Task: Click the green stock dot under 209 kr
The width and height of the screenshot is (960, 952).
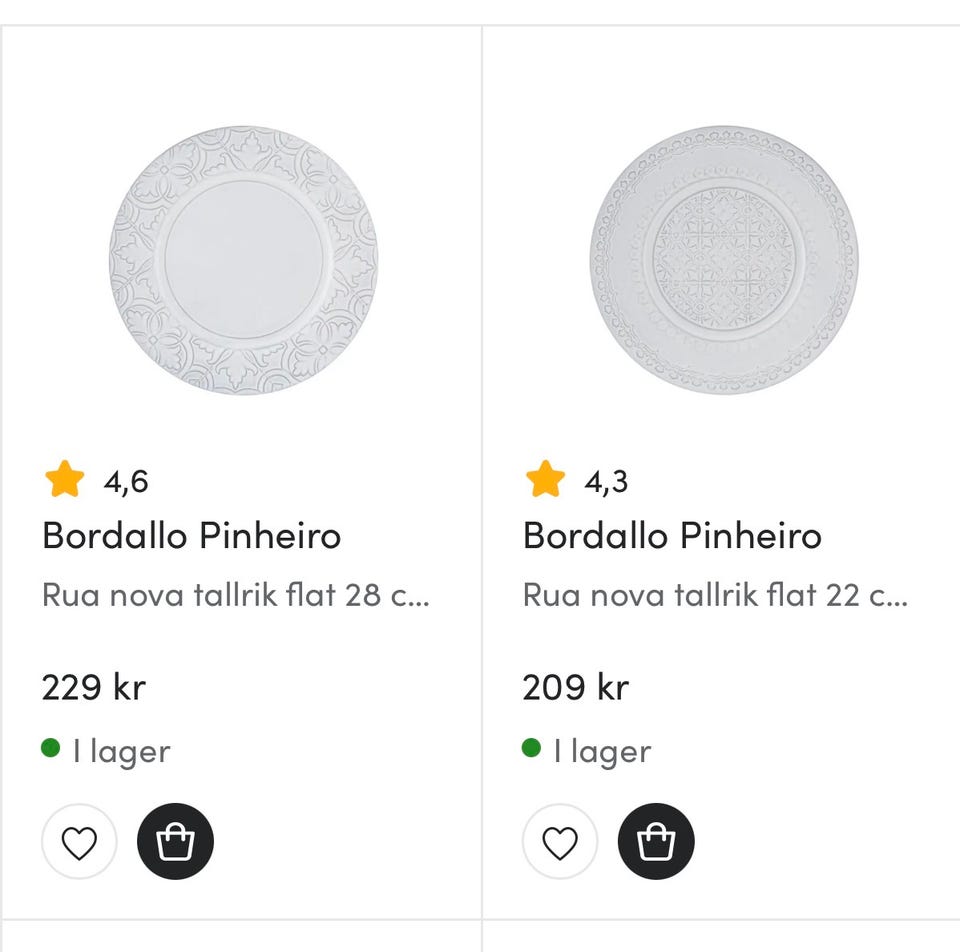Action: tap(532, 748)
